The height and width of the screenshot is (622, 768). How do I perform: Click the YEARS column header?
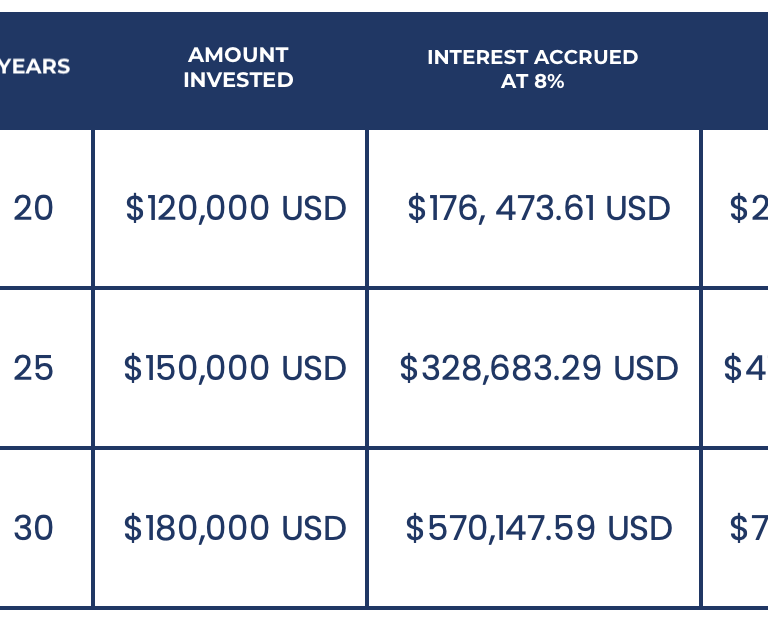pyautogui.click(x=35, y=67)
